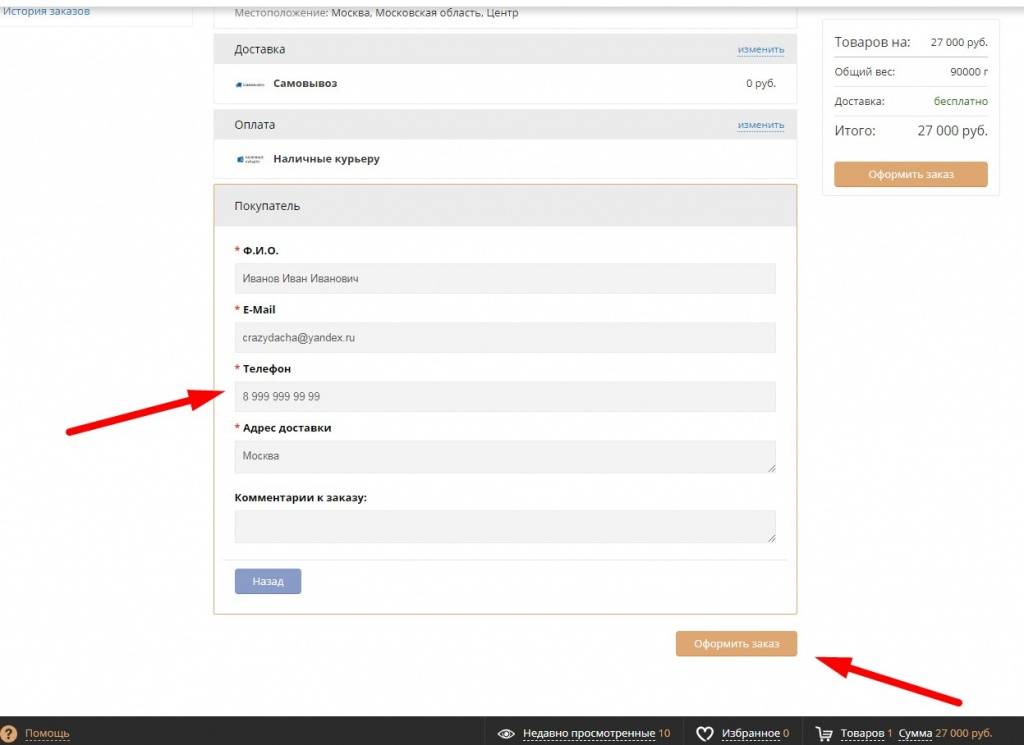
Task: Click the help question mark icon
Action: click(9, 734)
